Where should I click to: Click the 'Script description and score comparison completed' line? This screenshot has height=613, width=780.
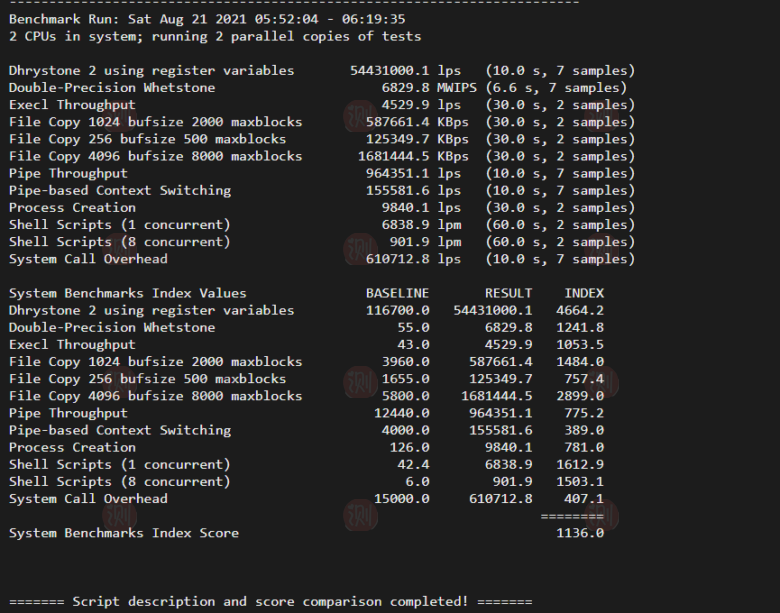click(x=271, y=602)
